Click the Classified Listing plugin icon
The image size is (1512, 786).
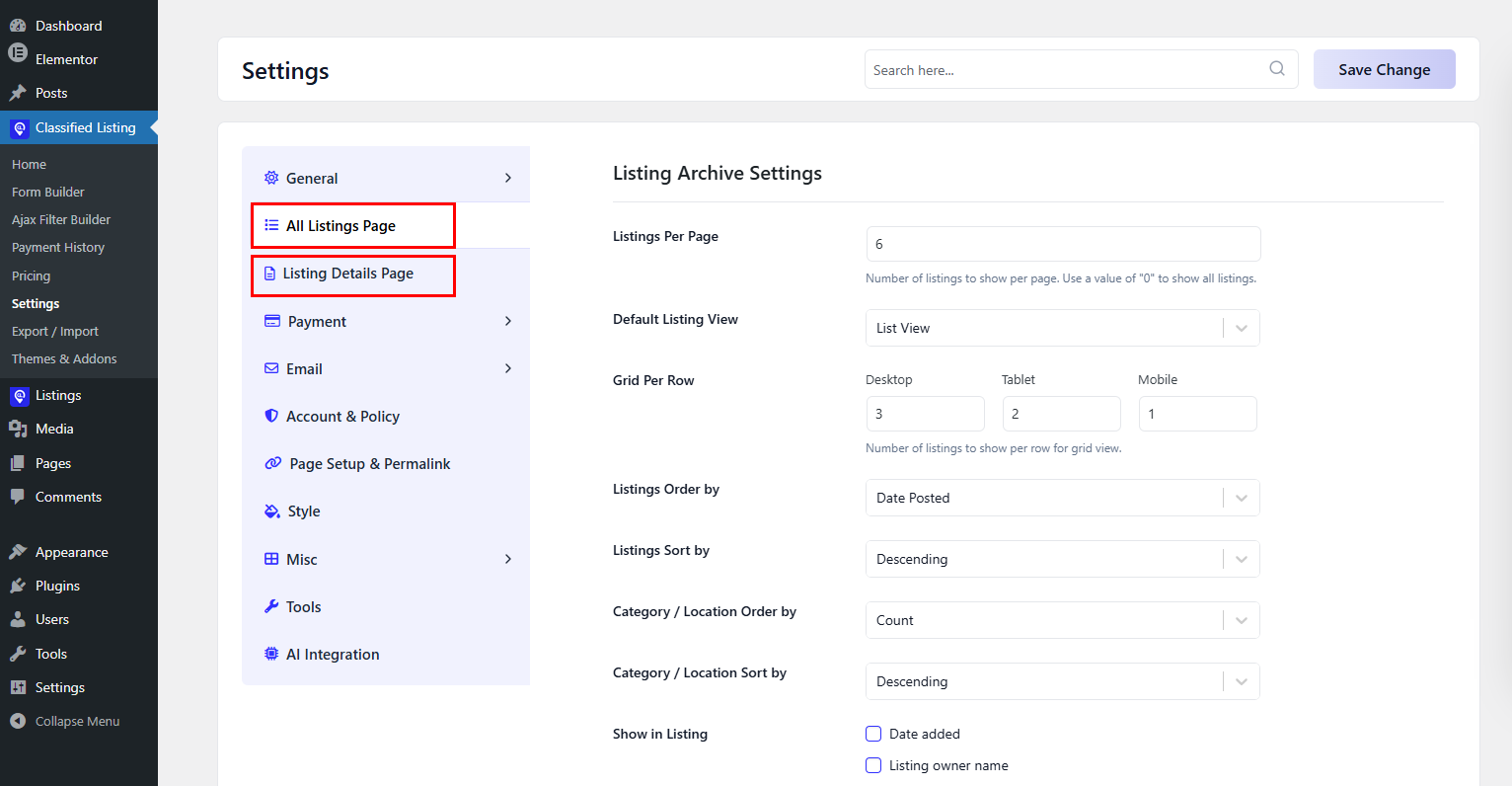19,128
